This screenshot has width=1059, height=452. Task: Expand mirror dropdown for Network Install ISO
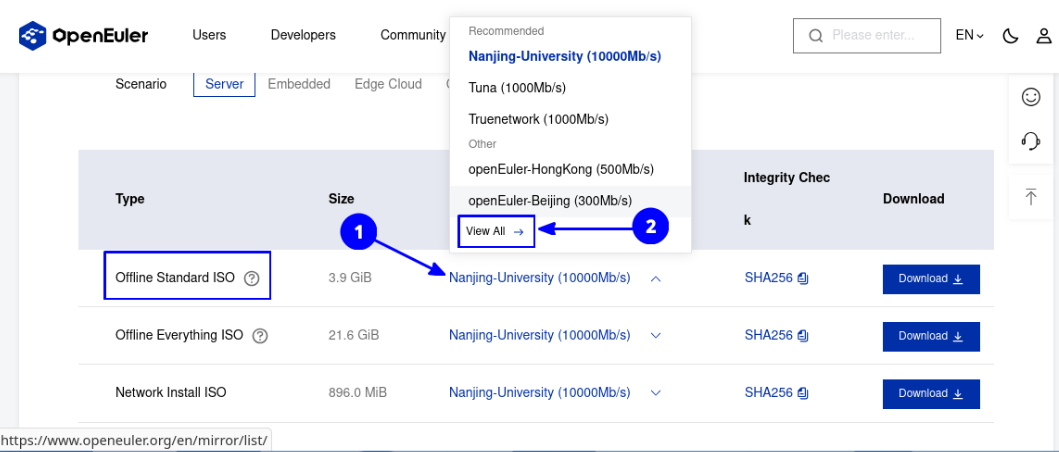tap(654, 393)
